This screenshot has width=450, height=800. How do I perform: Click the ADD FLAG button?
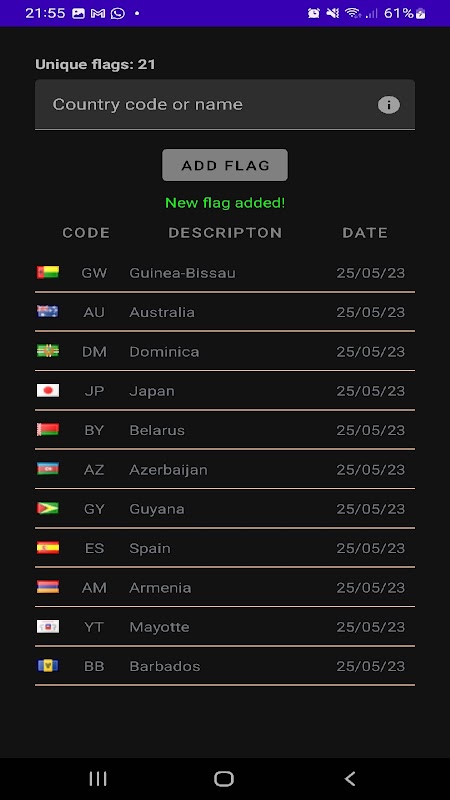tap(225, 165)
